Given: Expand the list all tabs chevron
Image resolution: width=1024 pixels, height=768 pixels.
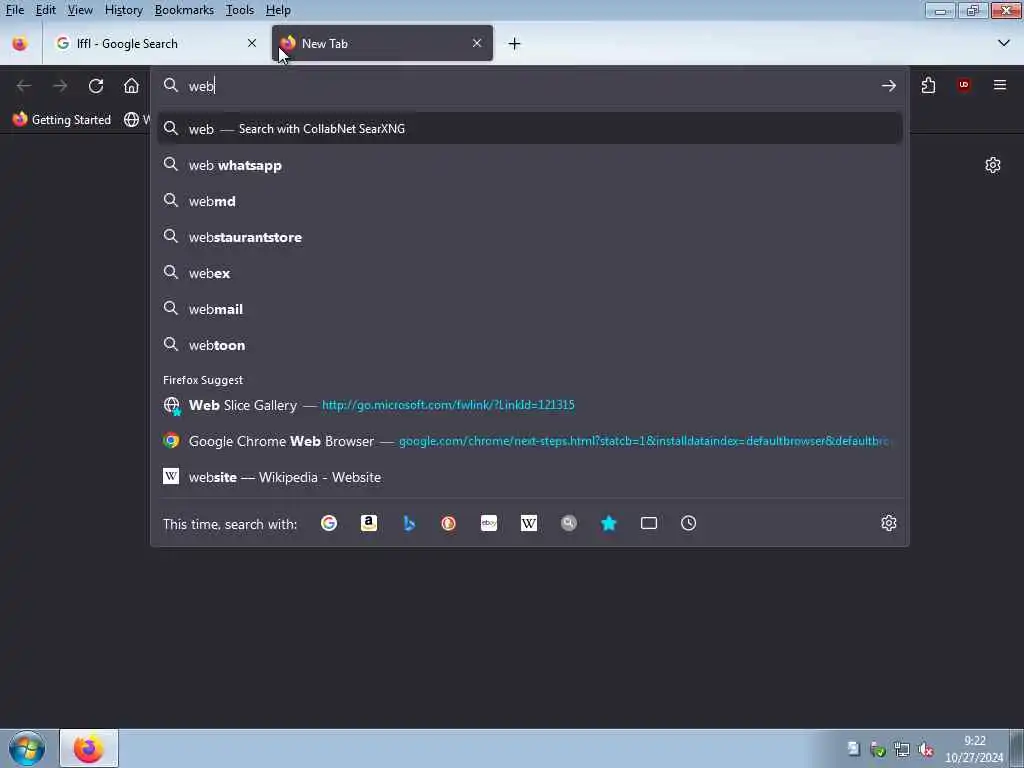Looking at the screenshot, I should [x=1004, y=44].
